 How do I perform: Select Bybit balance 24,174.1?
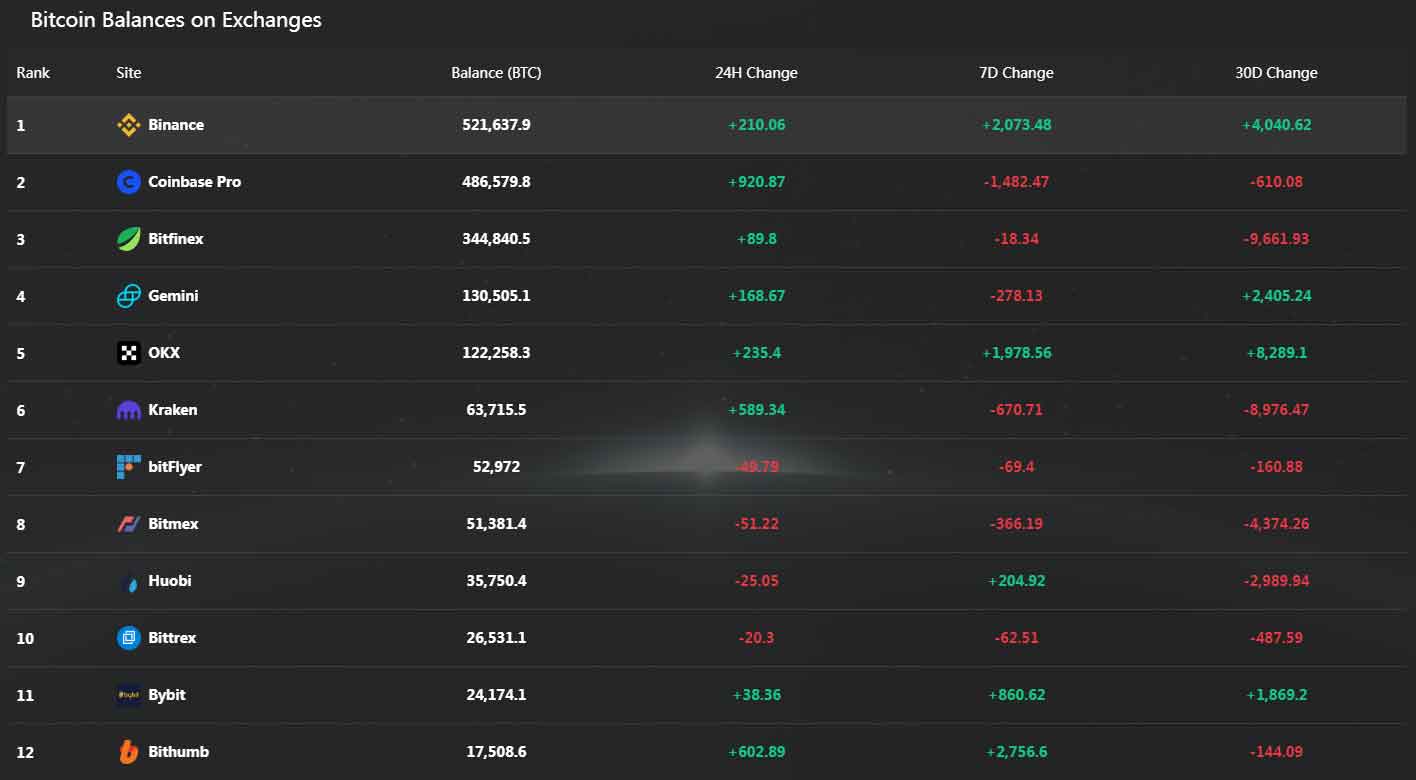click(496, 695)
